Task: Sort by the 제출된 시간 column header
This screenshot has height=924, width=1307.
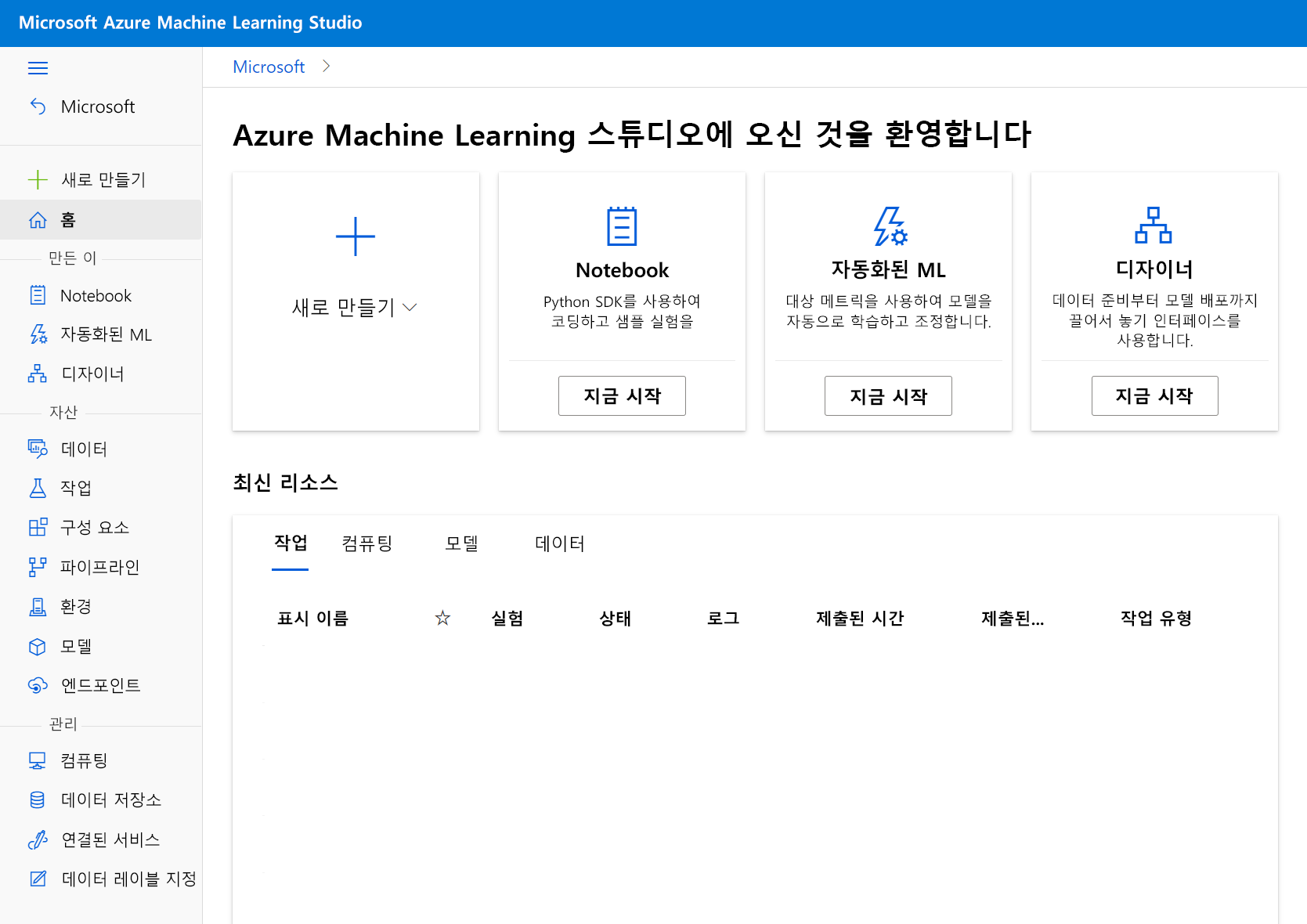Action: coord(860,618)
